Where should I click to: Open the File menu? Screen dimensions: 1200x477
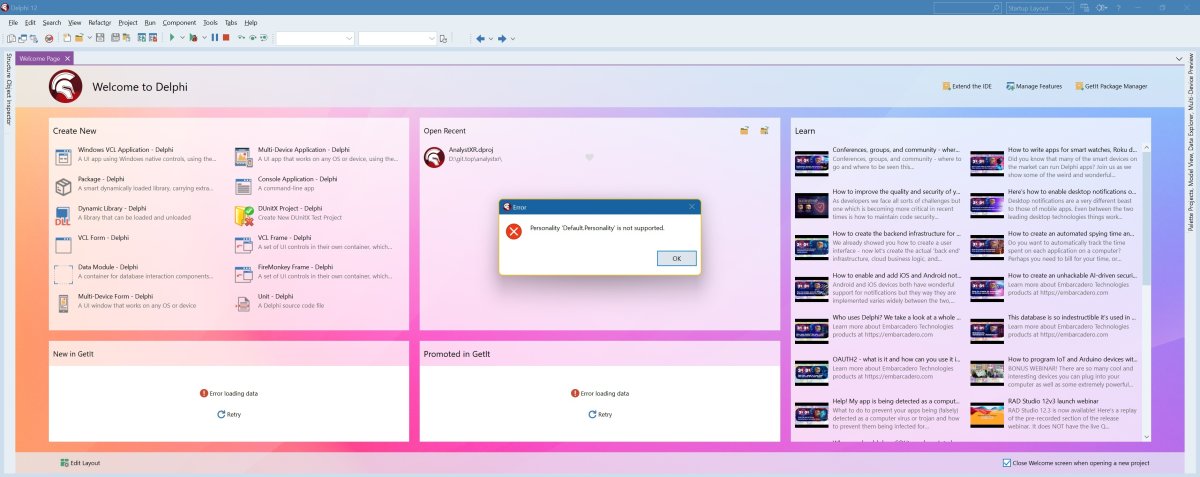[x=13, y=22]
